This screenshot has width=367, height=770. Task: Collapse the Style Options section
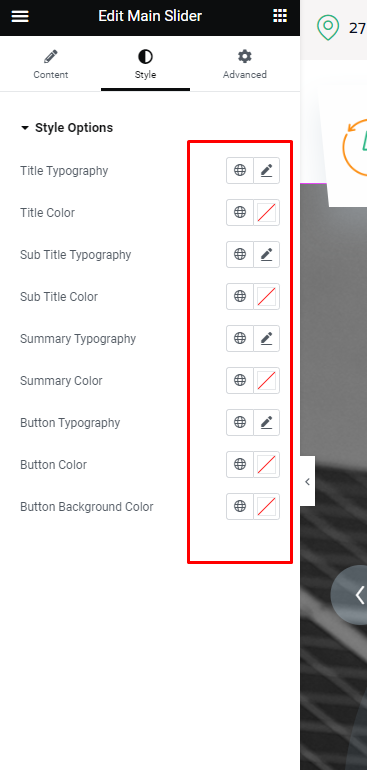click(x=66, y=128)
